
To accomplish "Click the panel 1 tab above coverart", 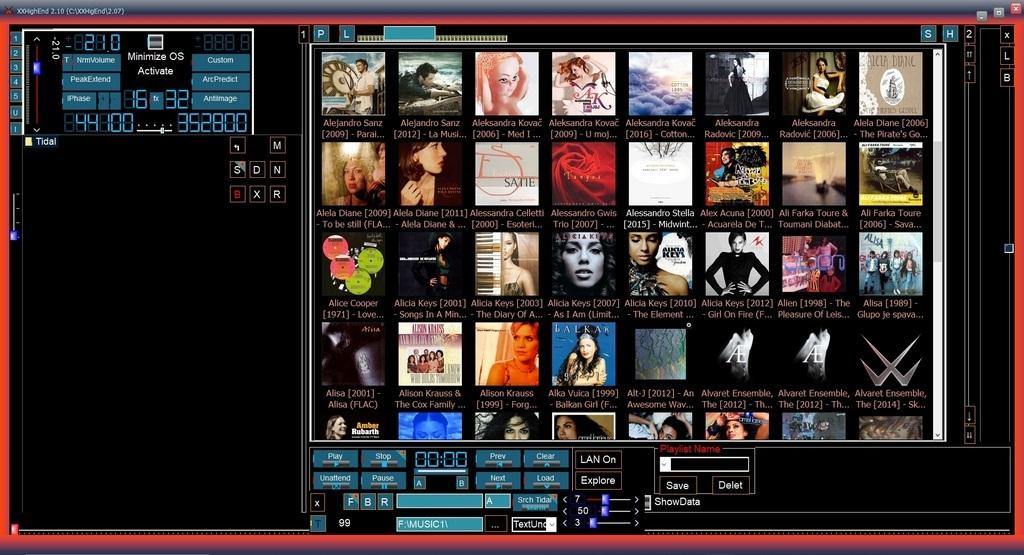I will click(x=304, y=34).
